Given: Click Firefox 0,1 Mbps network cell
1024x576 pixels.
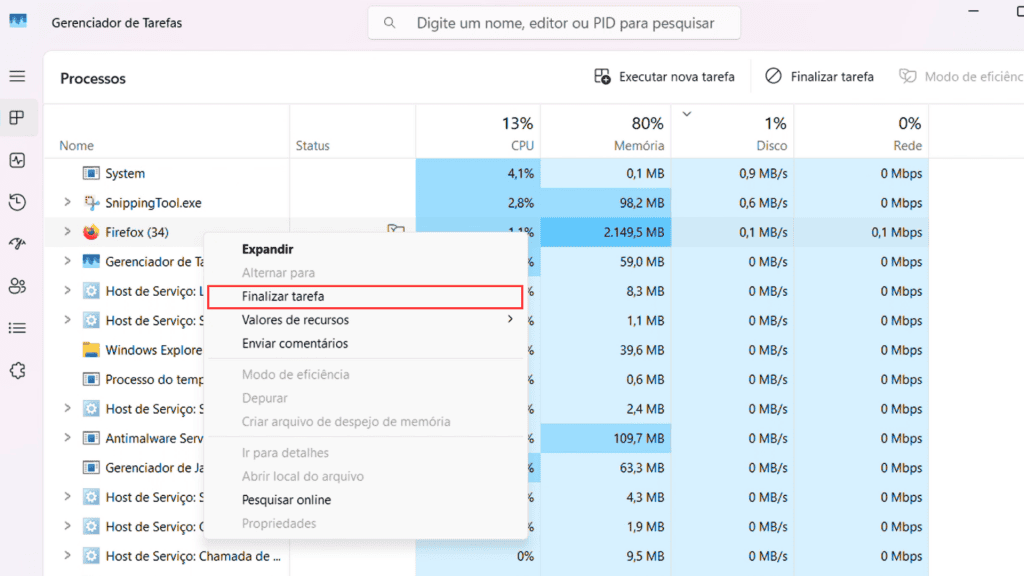Looking at the screenshot, I should [861, 232].
